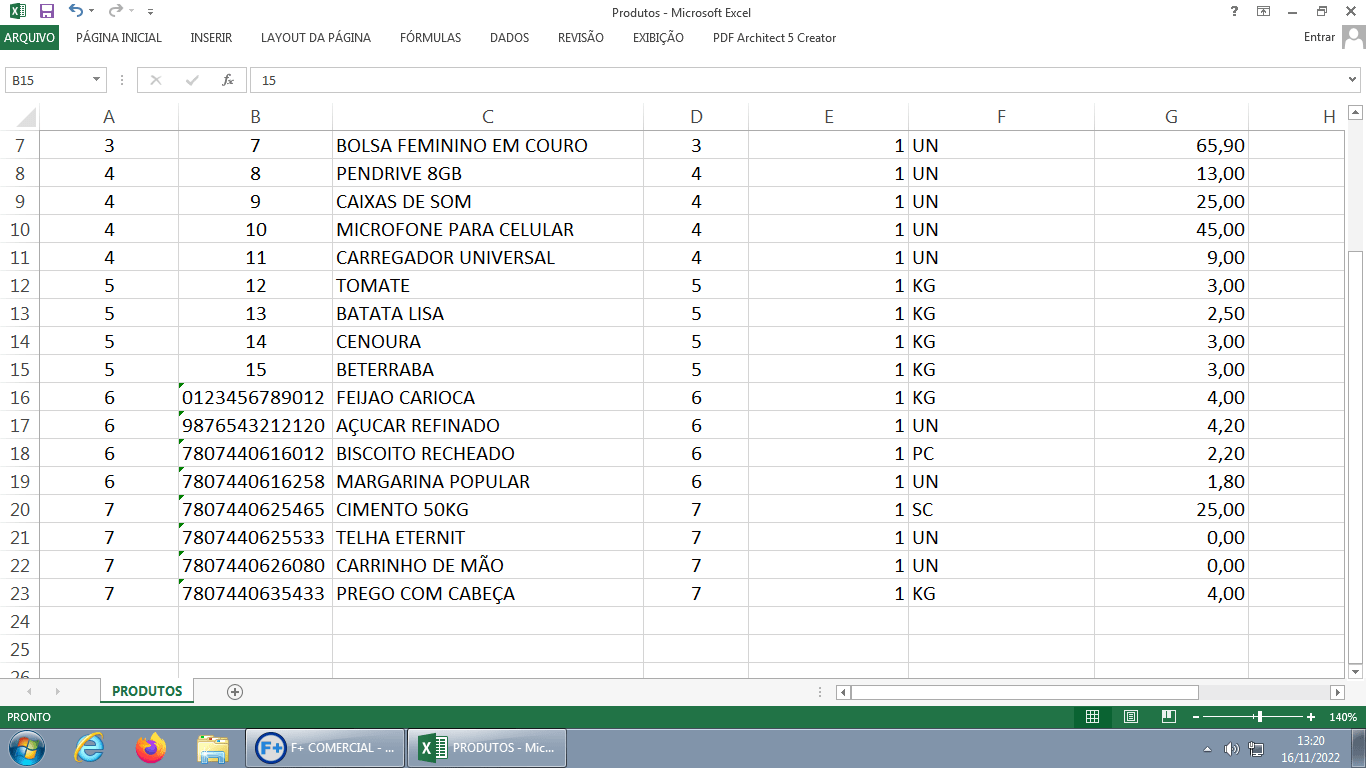The width and height of the screenshot is (1366, 768).
Task: Click cell PREGO COM CABEÇA
Action: click(488, 593)
